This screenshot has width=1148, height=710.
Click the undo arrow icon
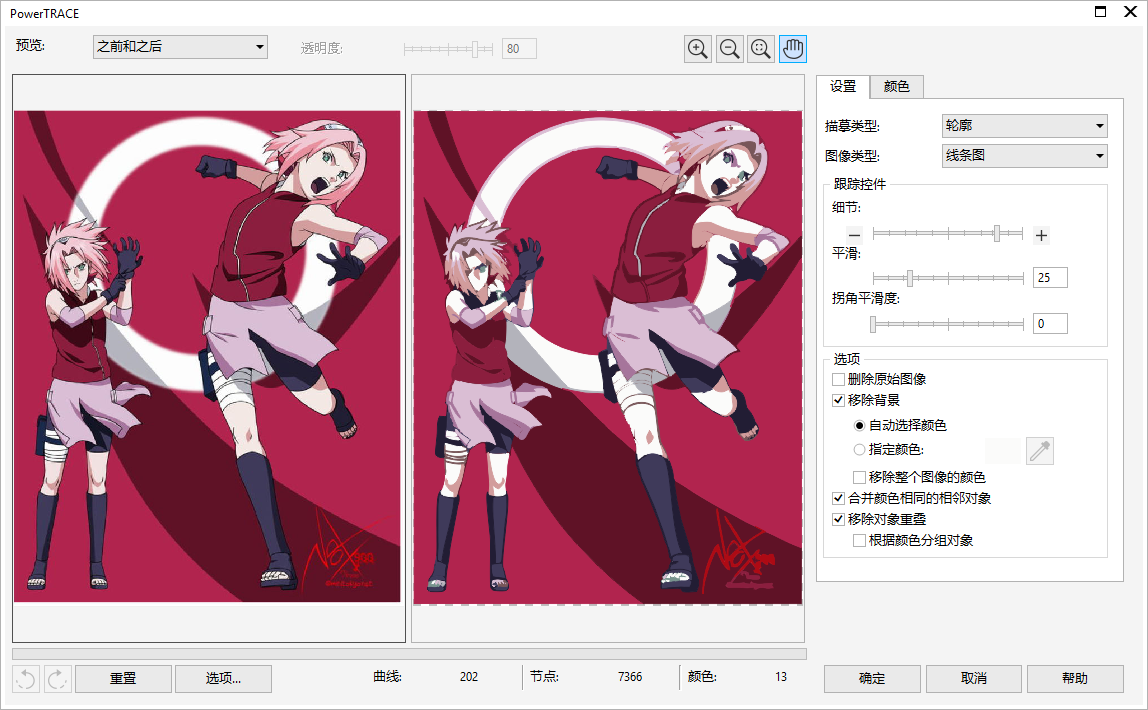(26, 679)
